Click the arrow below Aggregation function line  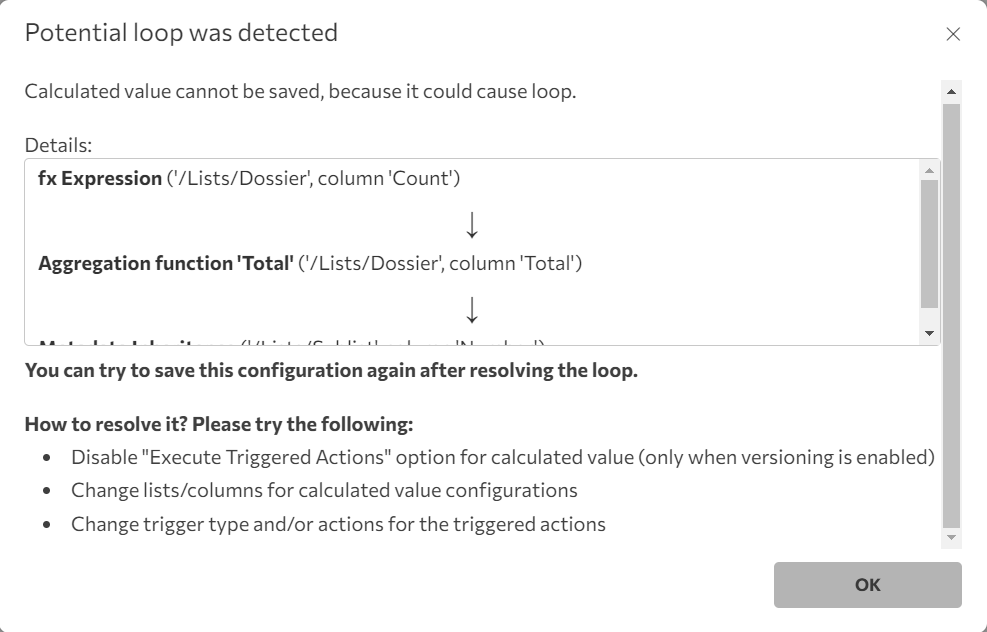click(473, 309)
